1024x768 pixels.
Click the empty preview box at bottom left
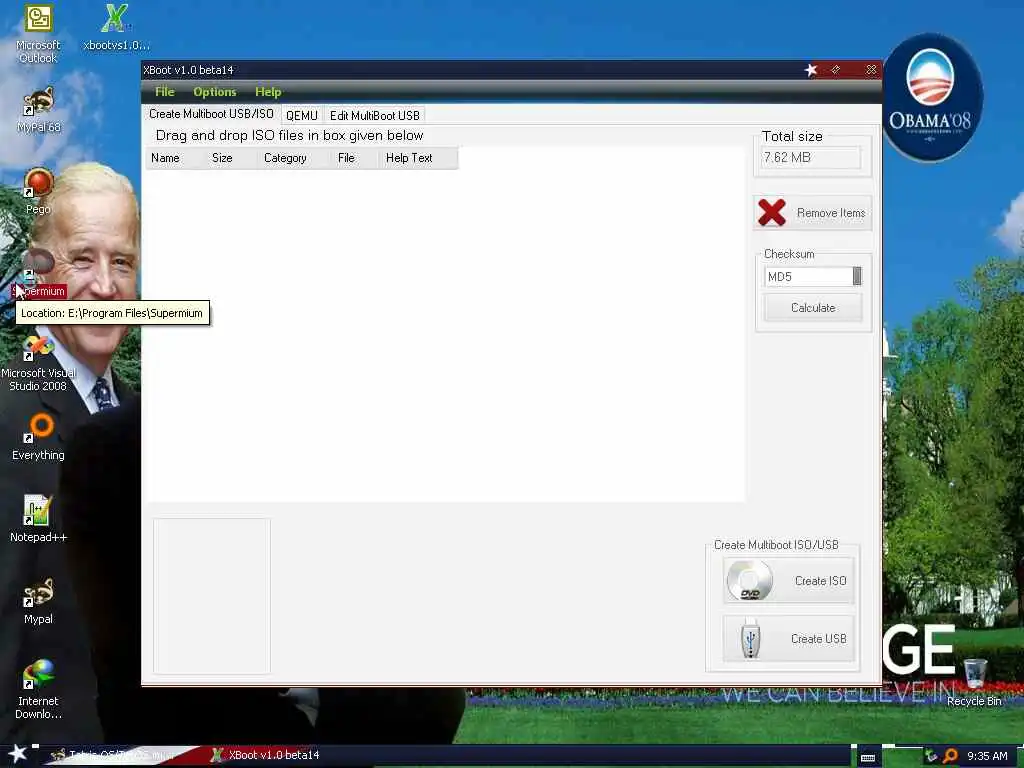(212, 596)
